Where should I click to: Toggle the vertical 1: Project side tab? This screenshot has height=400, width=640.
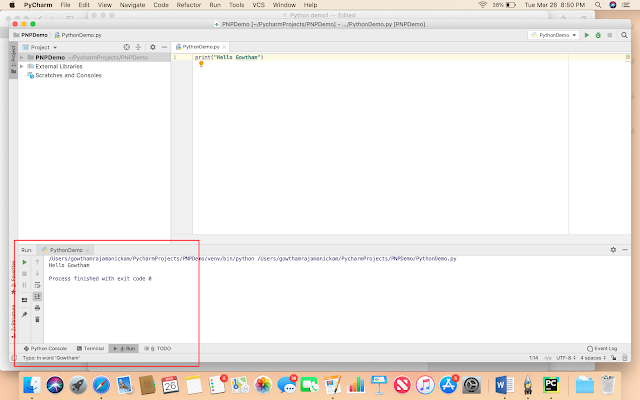click(13, 60)
